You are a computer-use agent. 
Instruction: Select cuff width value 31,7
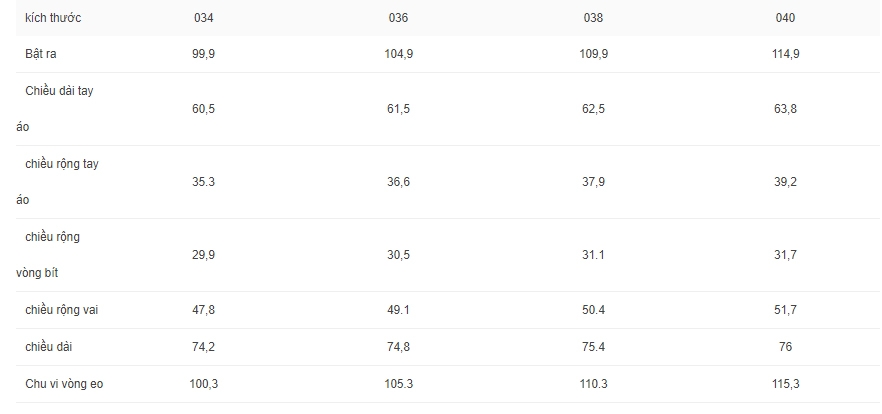785,255
